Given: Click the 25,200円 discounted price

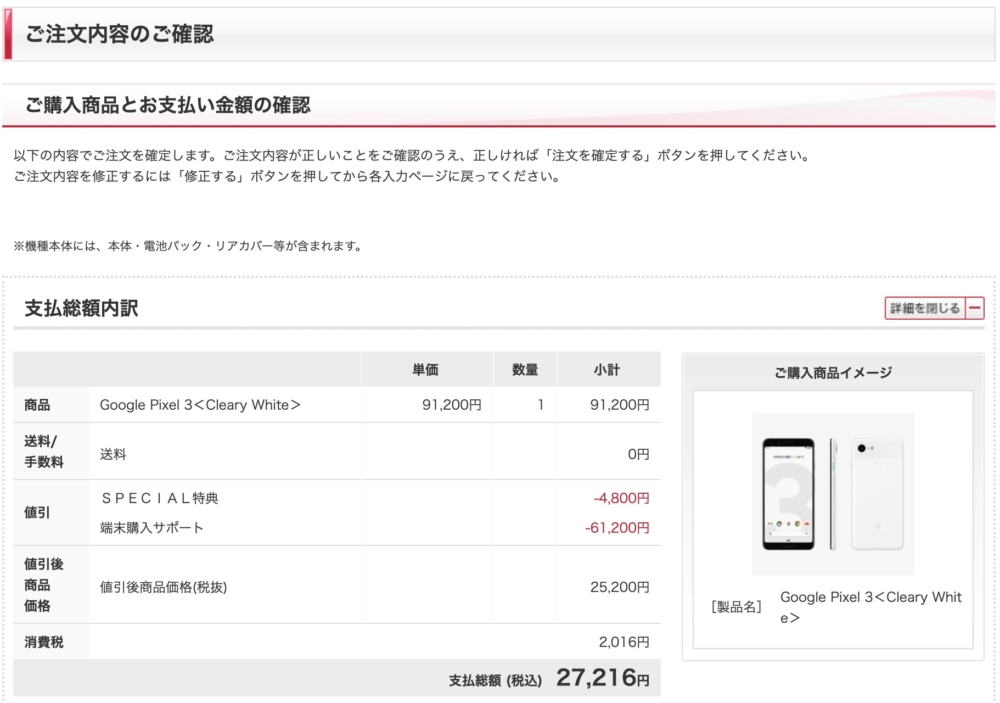Looking at the screenshot, I should [619, 587].
